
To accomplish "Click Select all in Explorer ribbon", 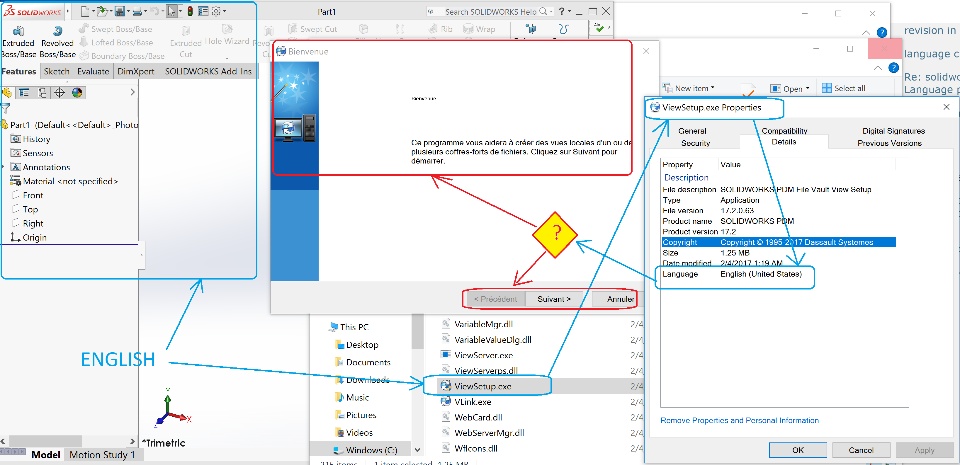I will (843, 88).
